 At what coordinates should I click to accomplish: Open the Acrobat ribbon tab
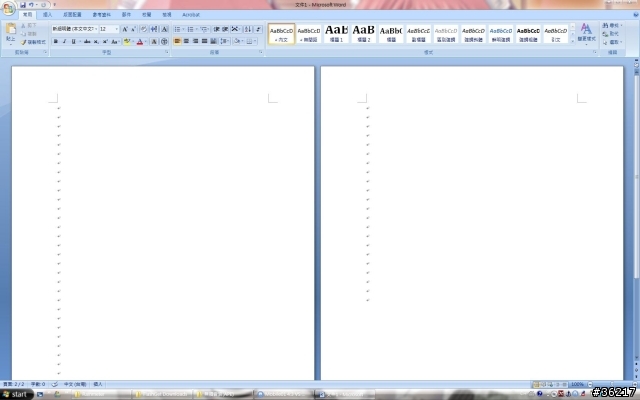click(x=191, y=15)
